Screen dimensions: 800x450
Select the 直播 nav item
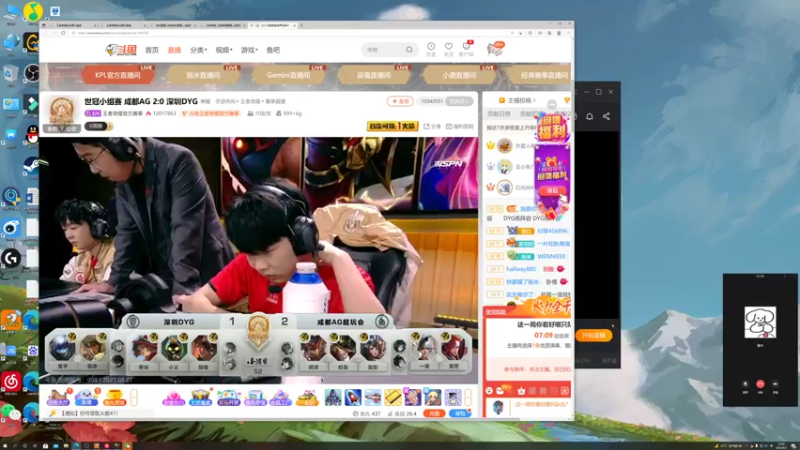[174, 50]
